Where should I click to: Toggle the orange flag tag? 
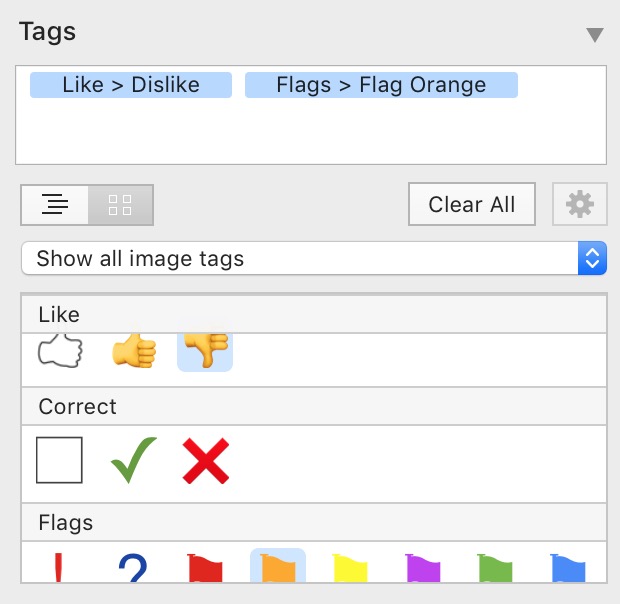(x=278, y=566)
